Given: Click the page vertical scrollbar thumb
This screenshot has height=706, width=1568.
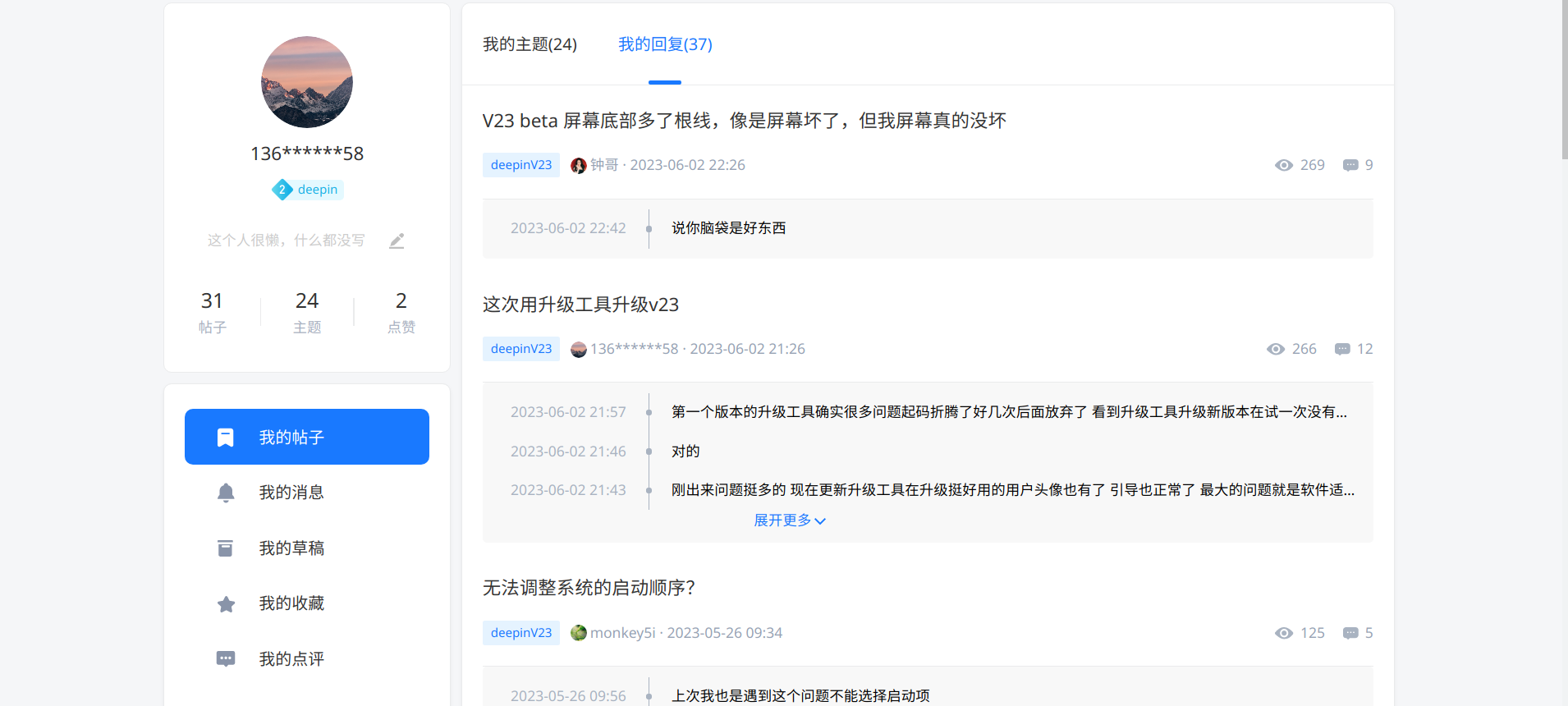Looking at the screenshot, I should [x=1565, y=80].
